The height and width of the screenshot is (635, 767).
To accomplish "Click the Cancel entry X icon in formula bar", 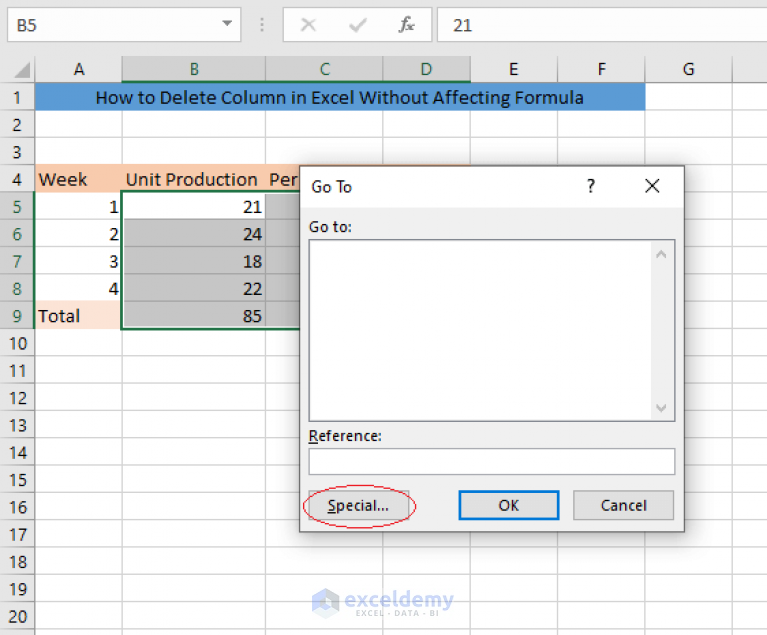I will (x=308, y=24).
